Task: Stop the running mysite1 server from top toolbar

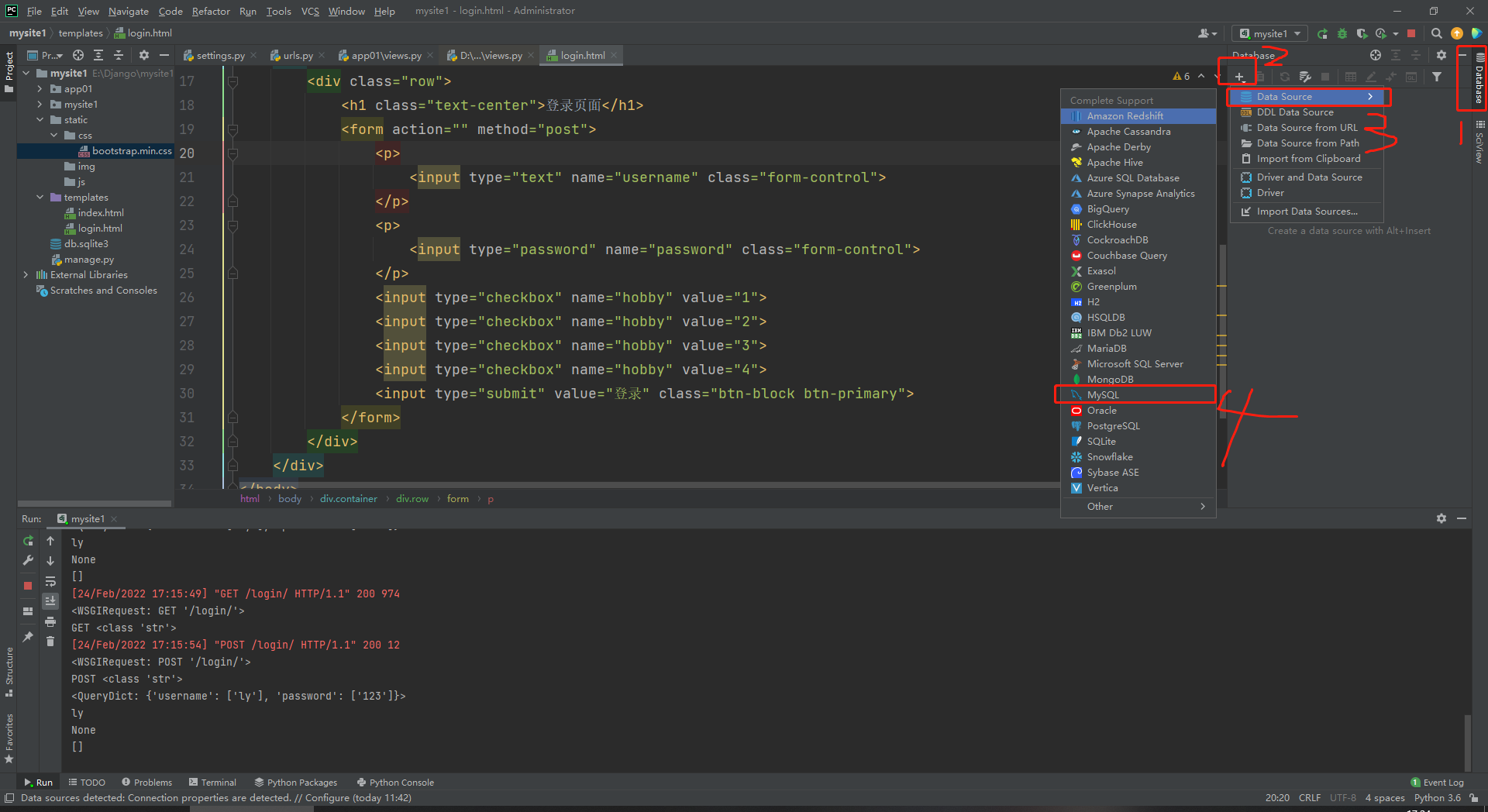Action: [x=1411, y=33]
